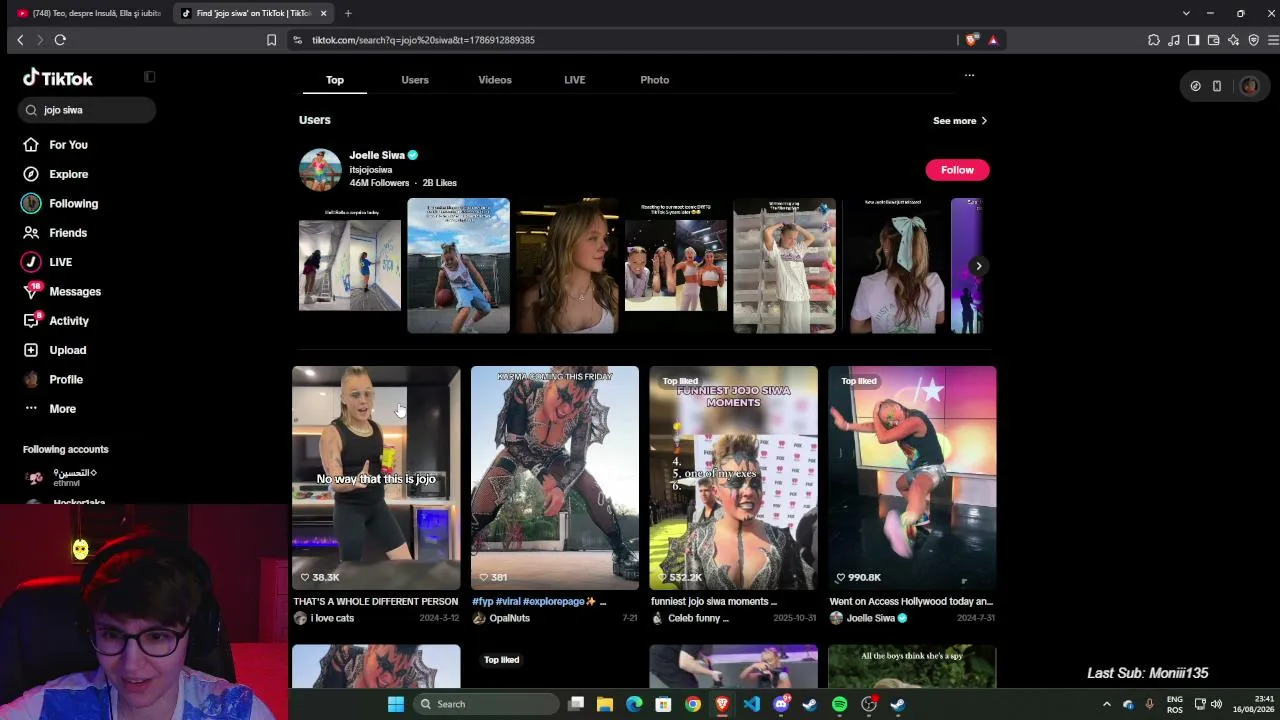The width and height of the screenshot is (1280, 720).
Task: Open 'i love cats' author profile
Action: click(x=324, y=618)
